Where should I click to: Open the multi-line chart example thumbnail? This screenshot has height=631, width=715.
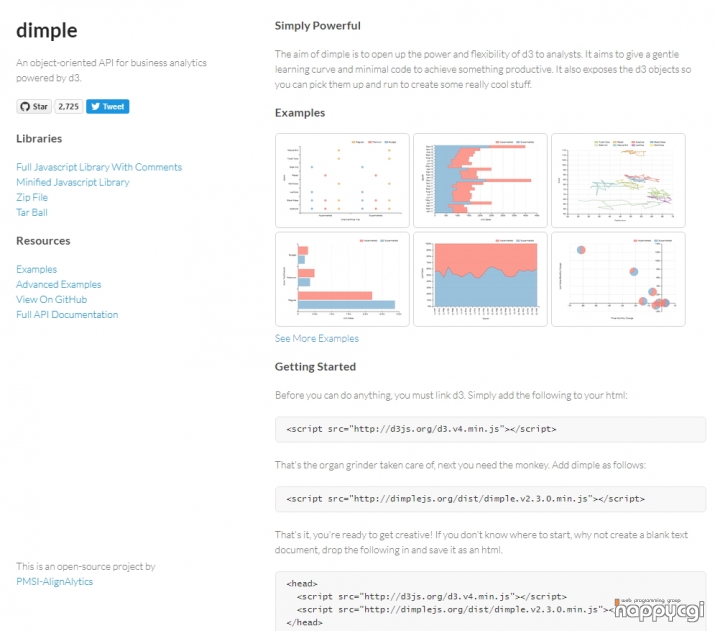tap(618, 180)
